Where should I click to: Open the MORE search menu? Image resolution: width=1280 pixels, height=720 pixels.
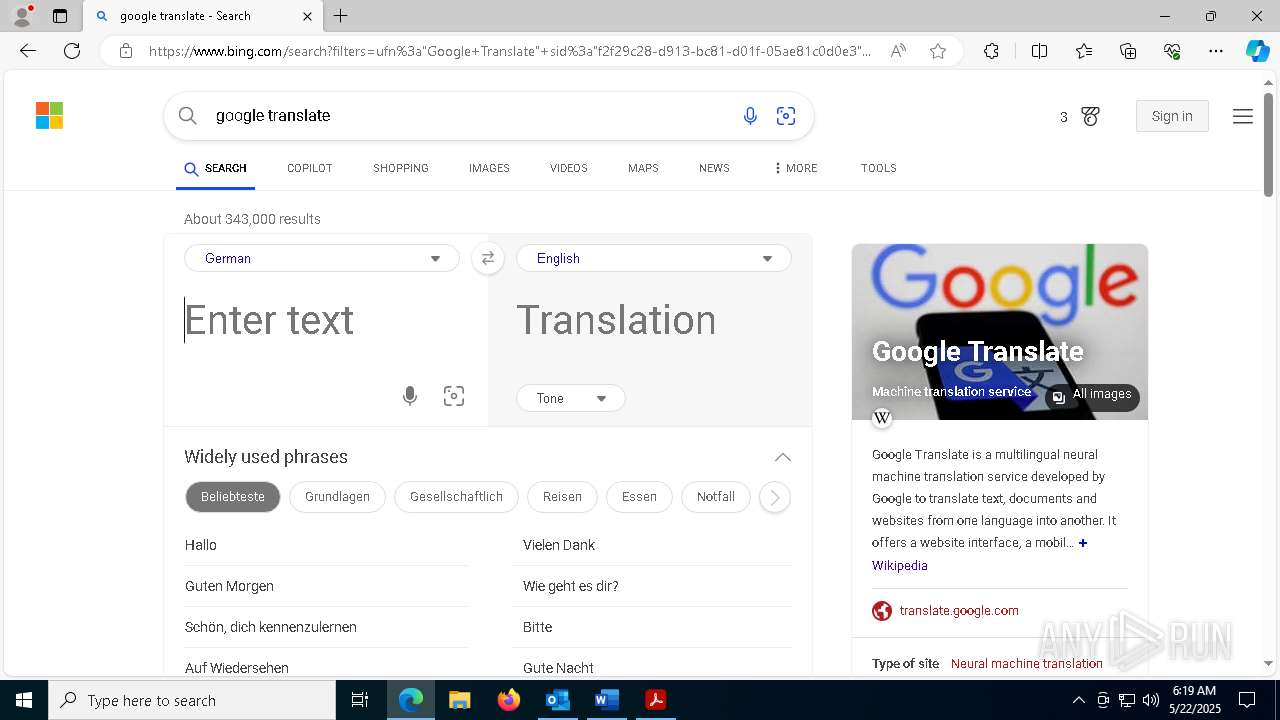pyautogui.click(x=796, y=168)
